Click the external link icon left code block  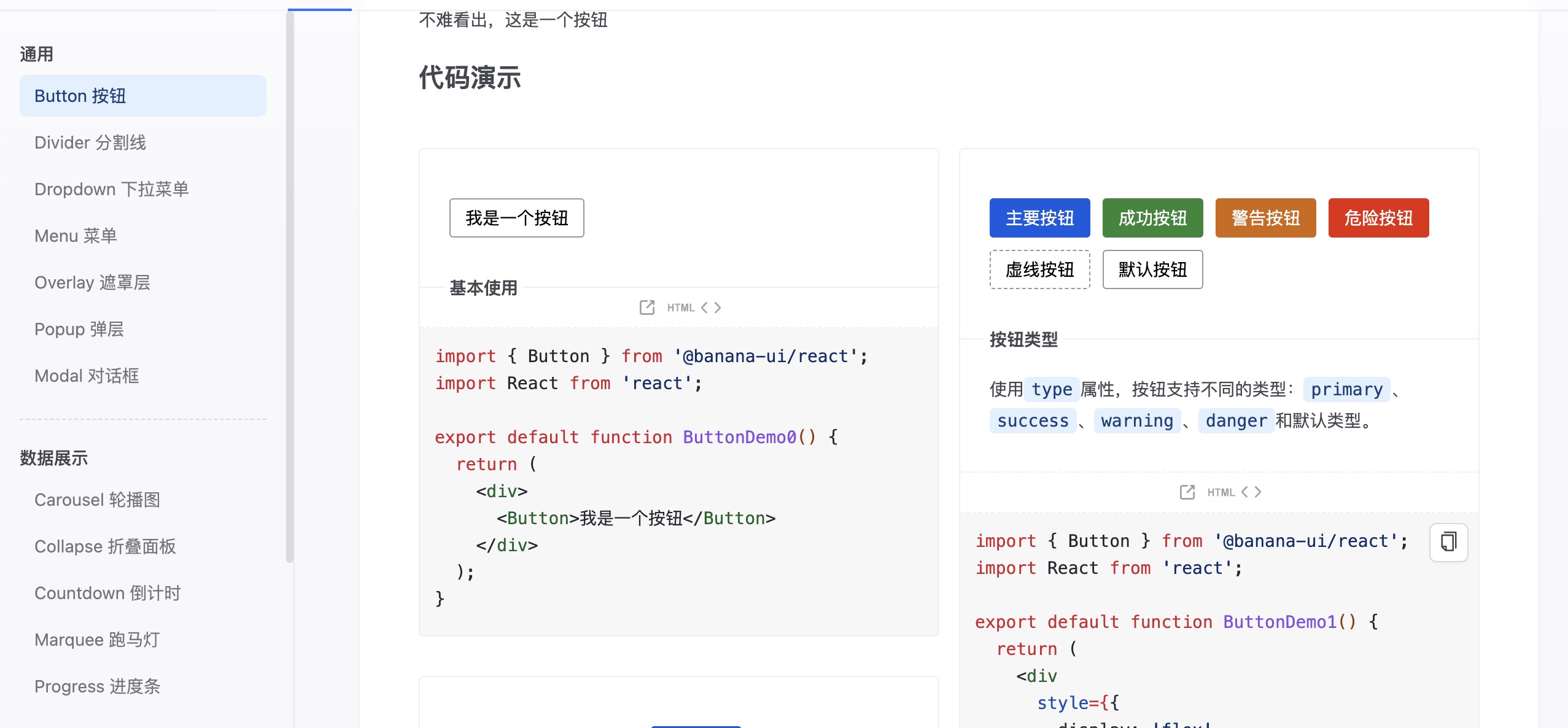point(647,307)
